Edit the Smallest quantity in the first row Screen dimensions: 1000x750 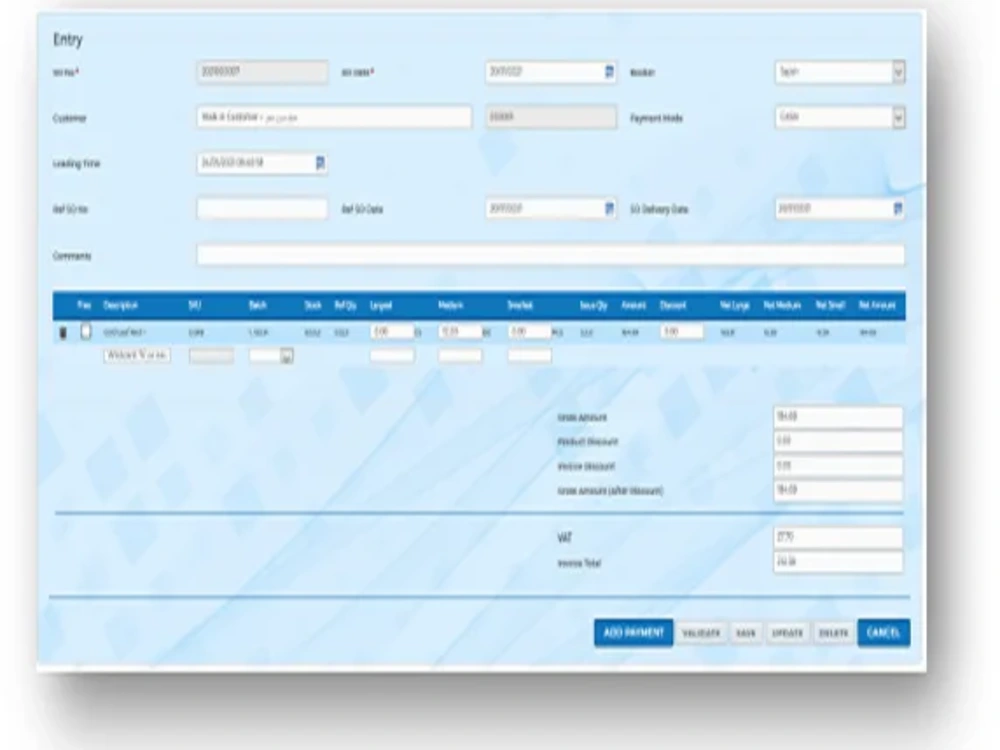coord(529,332)
